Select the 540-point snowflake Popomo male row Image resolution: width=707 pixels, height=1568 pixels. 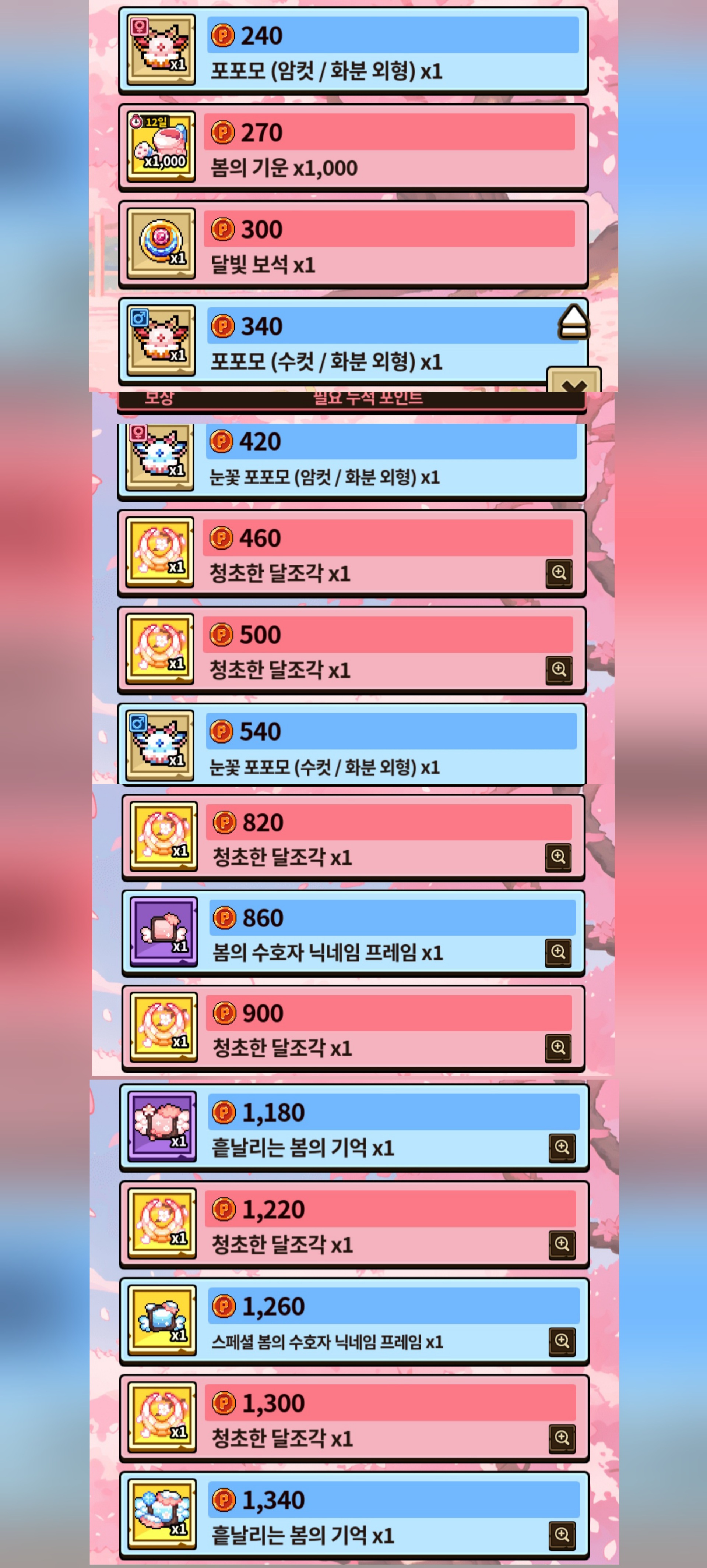coord(351,745)
